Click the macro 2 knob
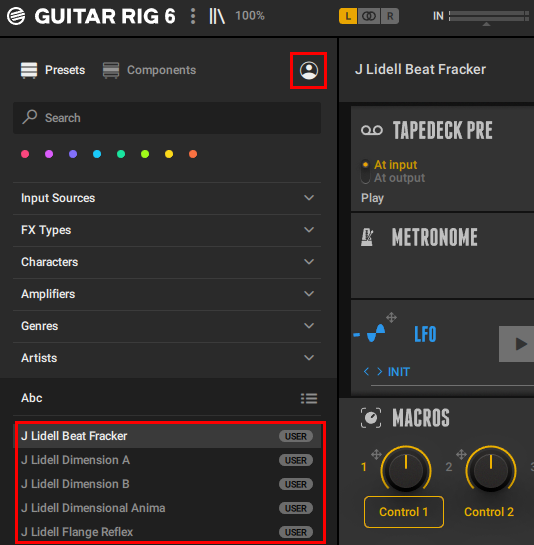The image size is (534, 545). pos(491,470)
